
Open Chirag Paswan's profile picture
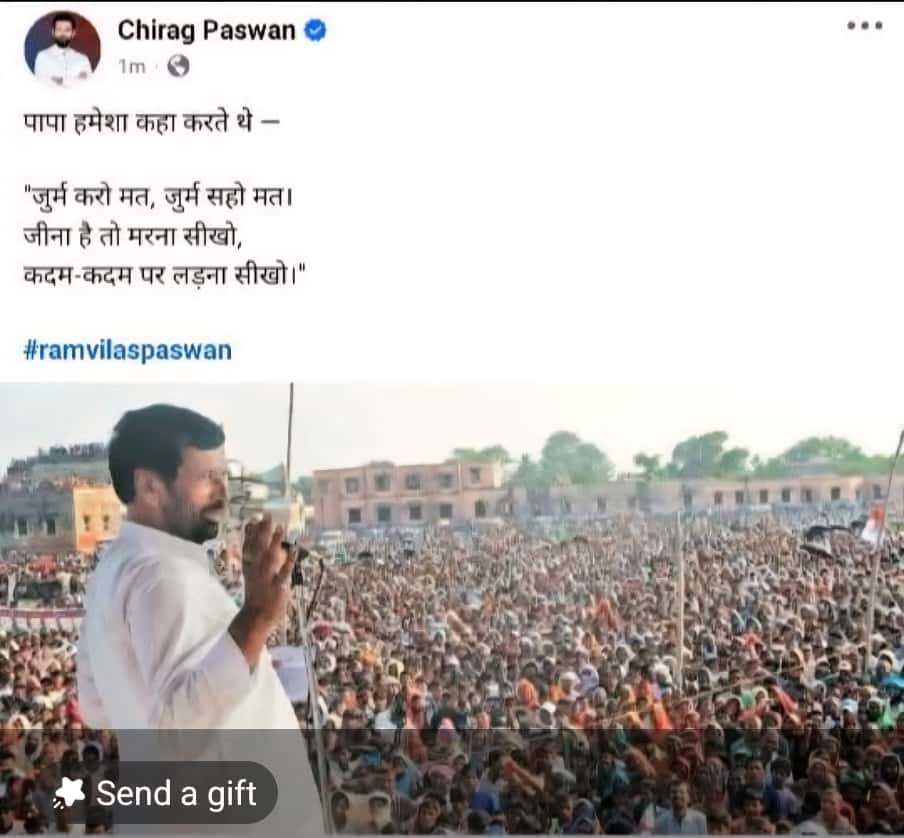[62, 48]
